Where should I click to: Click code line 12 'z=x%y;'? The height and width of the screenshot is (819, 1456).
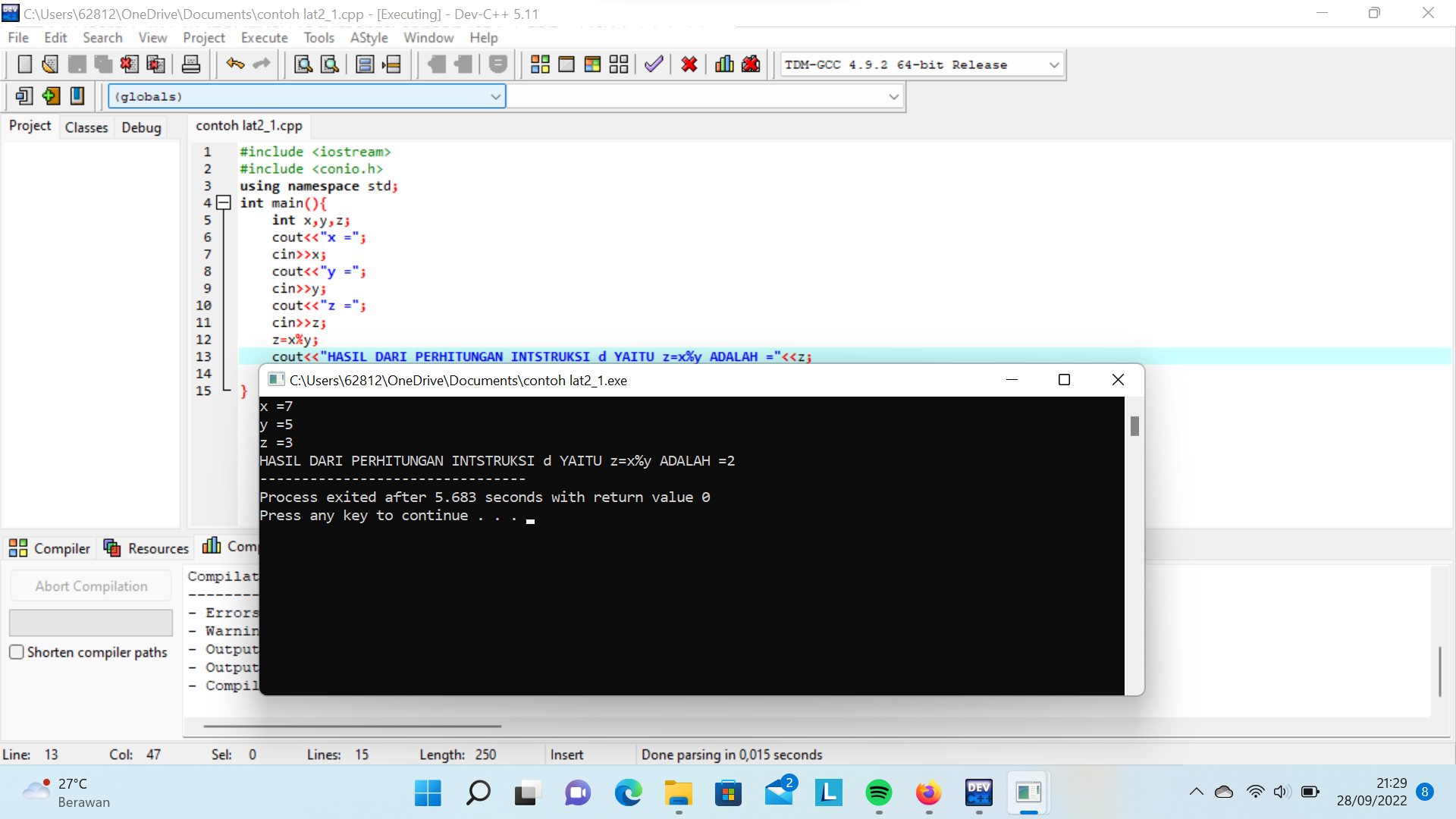[x=295, y=340]
